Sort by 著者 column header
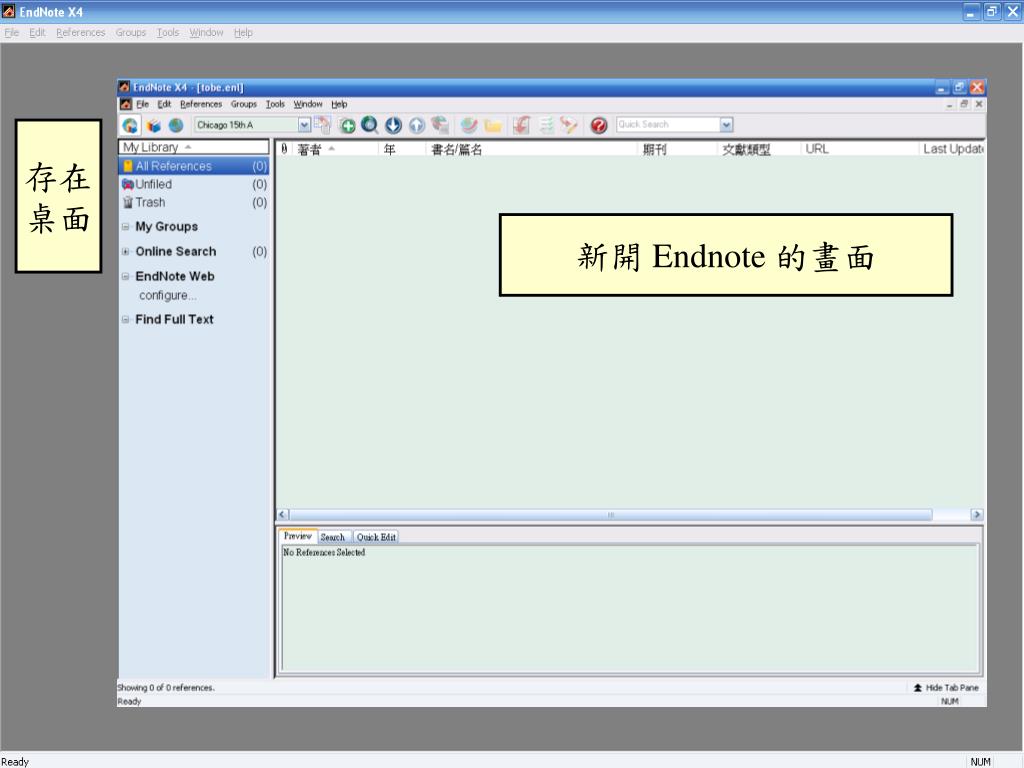The image size is (1024, 768). pos(335,149)
